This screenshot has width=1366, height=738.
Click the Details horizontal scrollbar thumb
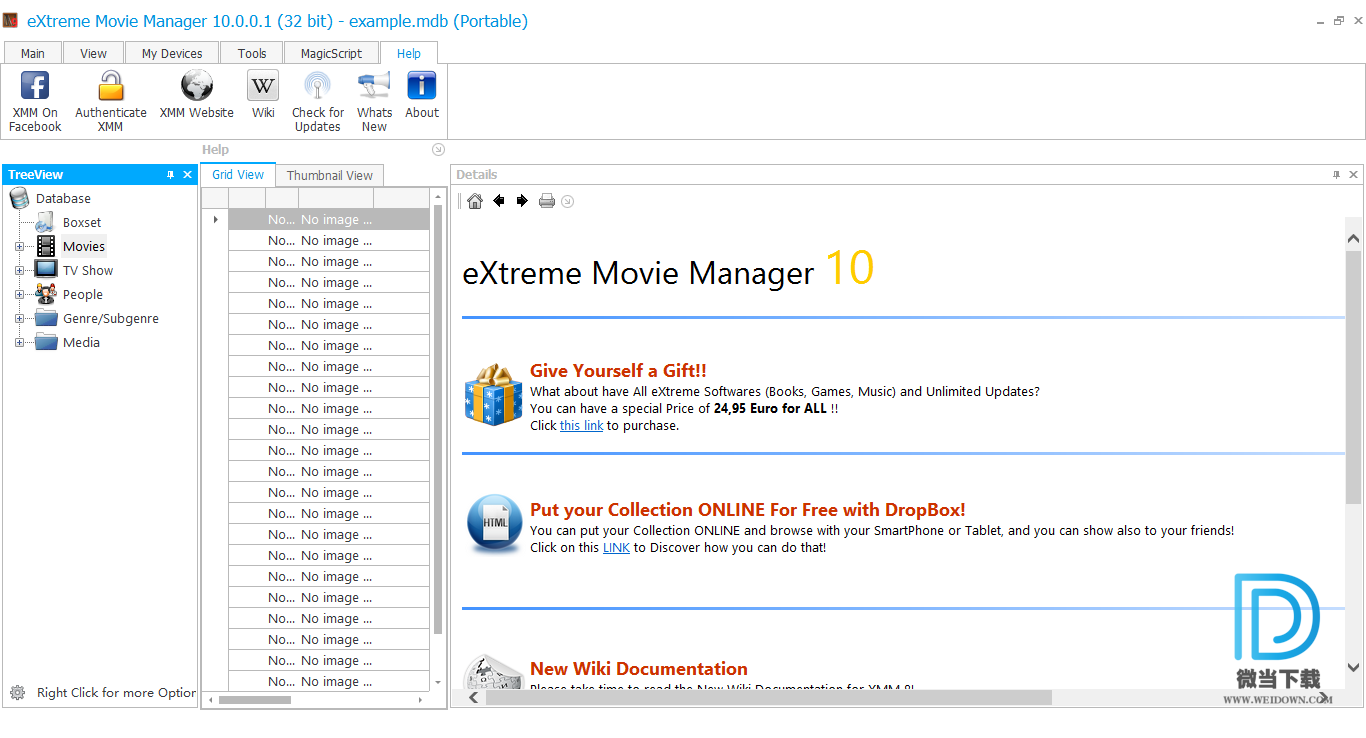click(x=769, y=697)
